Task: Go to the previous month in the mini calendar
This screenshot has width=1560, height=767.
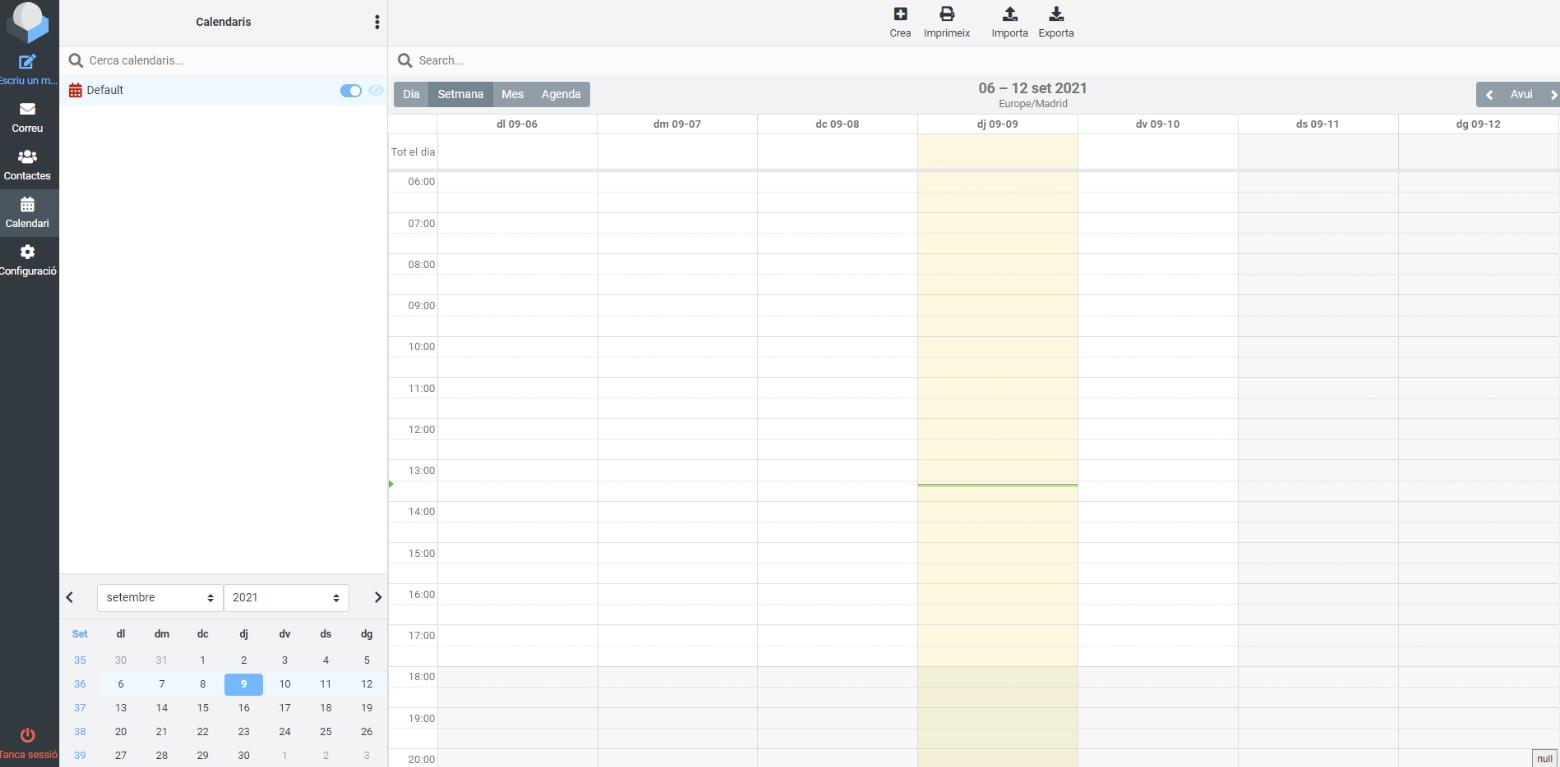Action: 70,597
